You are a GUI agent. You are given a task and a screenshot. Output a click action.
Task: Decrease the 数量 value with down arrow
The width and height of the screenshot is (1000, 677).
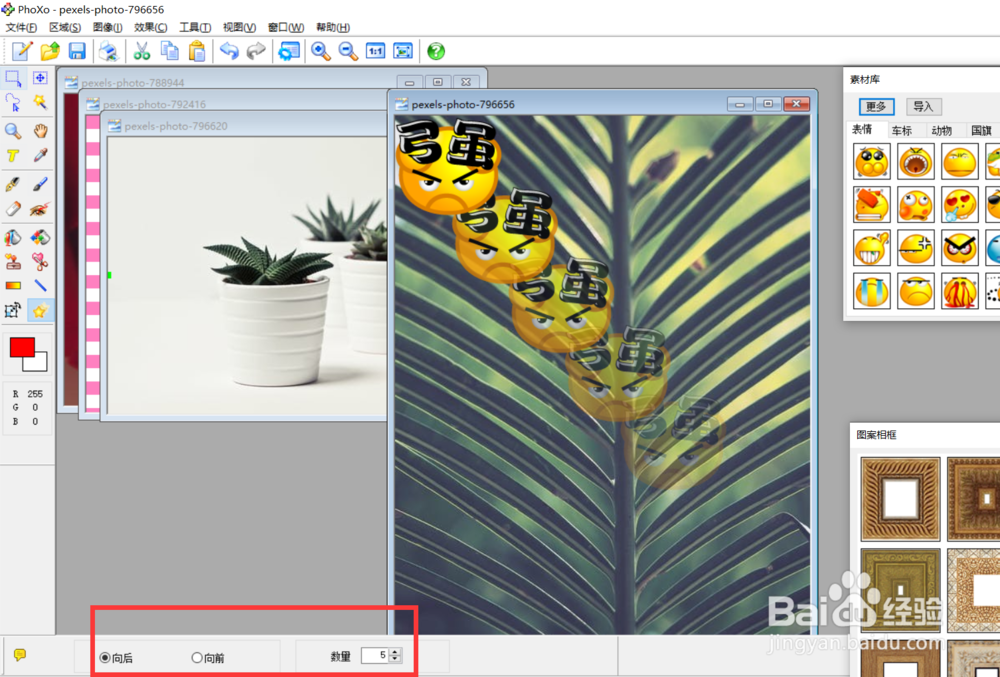[x=395, y=659]
